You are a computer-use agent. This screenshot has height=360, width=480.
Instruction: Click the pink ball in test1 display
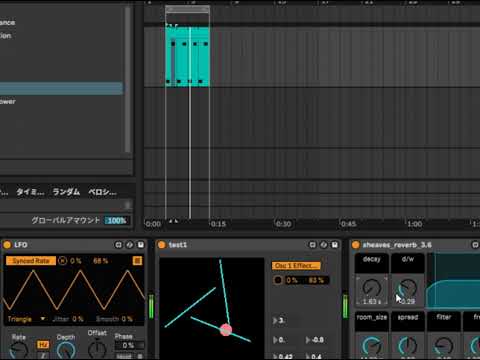point(226,330)
